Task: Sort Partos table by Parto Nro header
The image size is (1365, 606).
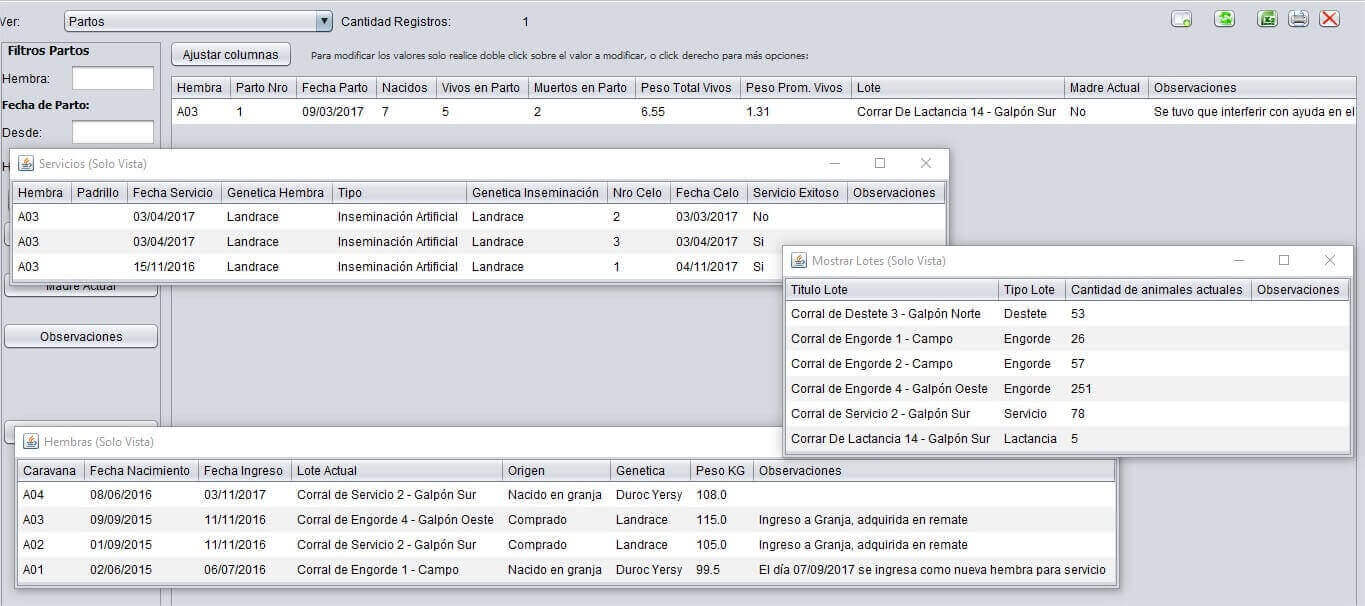Action: tap(263, 88)
